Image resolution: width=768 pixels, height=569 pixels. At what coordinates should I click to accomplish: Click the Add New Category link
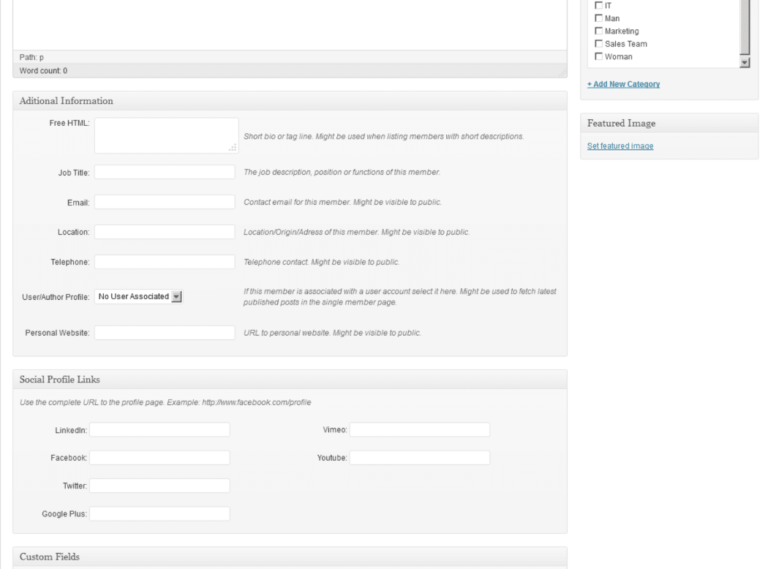coord(624,84)
